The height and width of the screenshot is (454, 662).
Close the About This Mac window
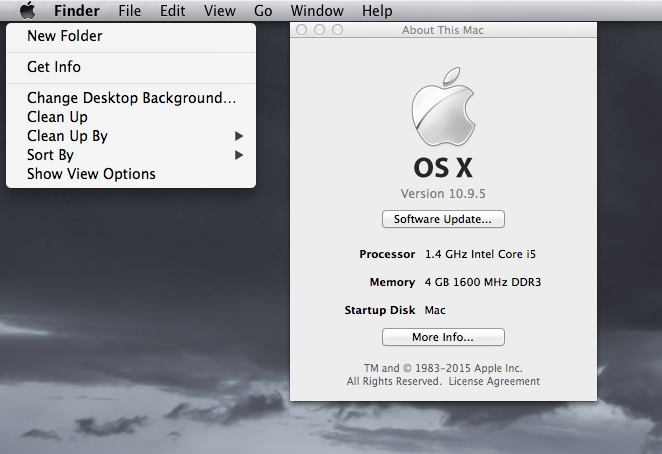pyautogui.click(x=301, y=30)
